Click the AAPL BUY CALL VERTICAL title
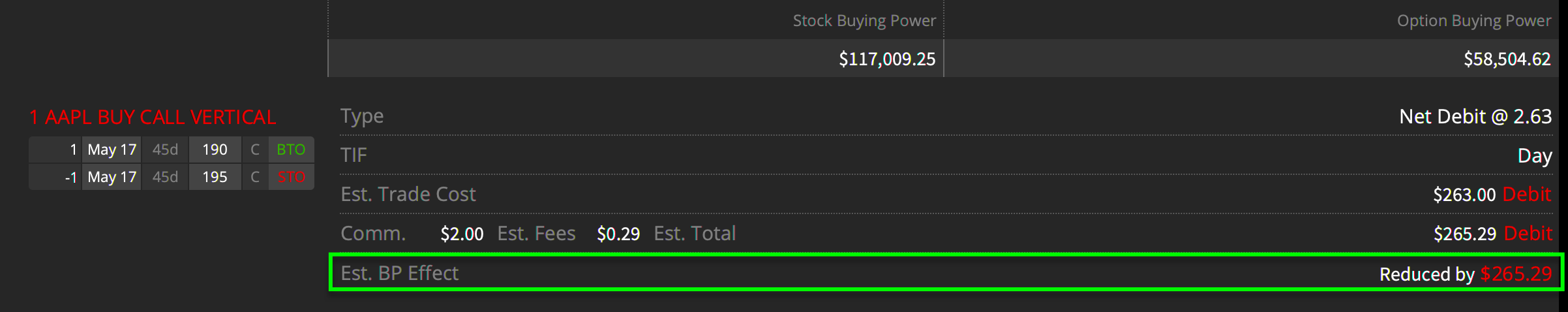1568x312 pixels. (x=153, y=117)
